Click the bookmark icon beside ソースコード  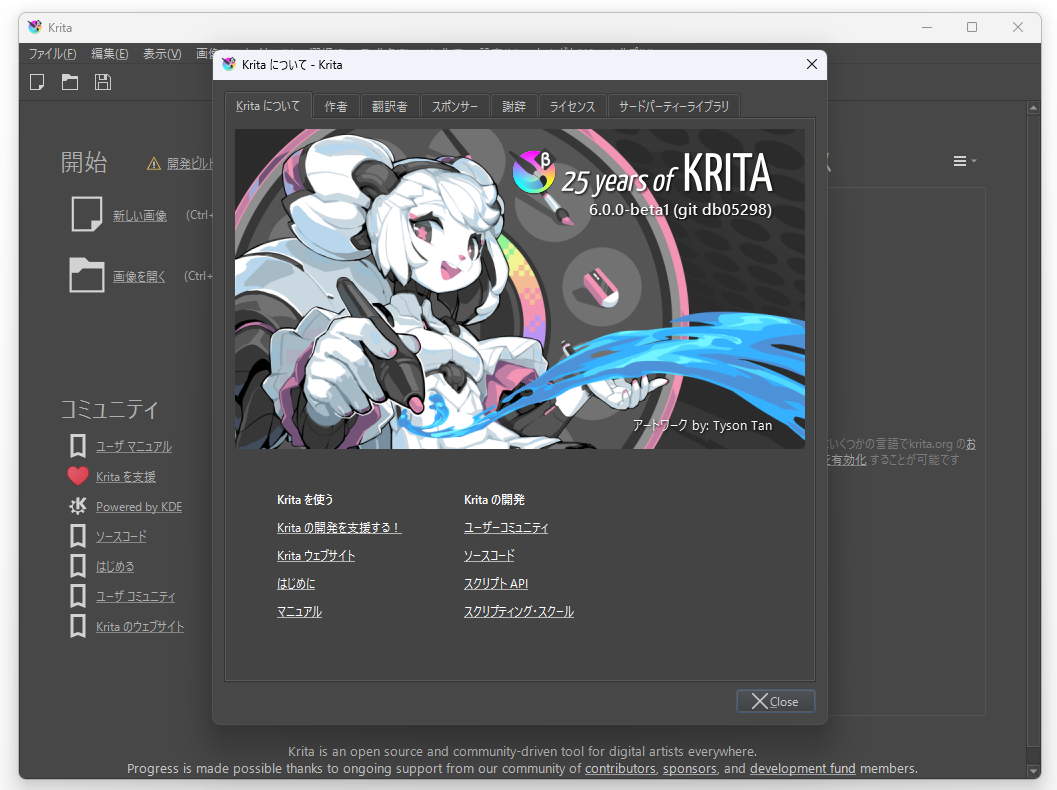[78, 536]
